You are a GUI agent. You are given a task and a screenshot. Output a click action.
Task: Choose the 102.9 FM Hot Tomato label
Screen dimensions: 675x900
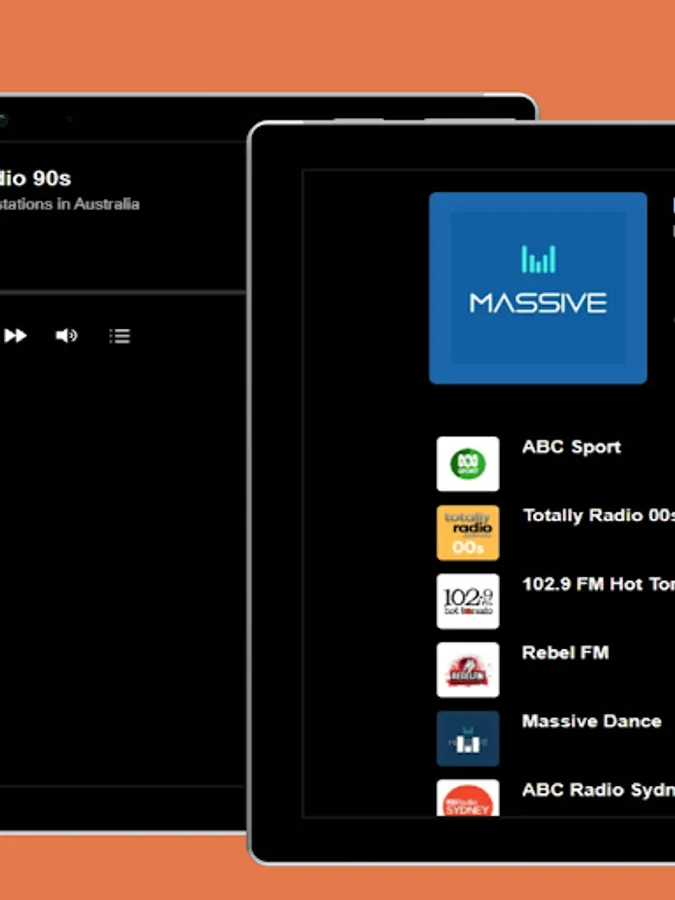click(x=598, y=584)
